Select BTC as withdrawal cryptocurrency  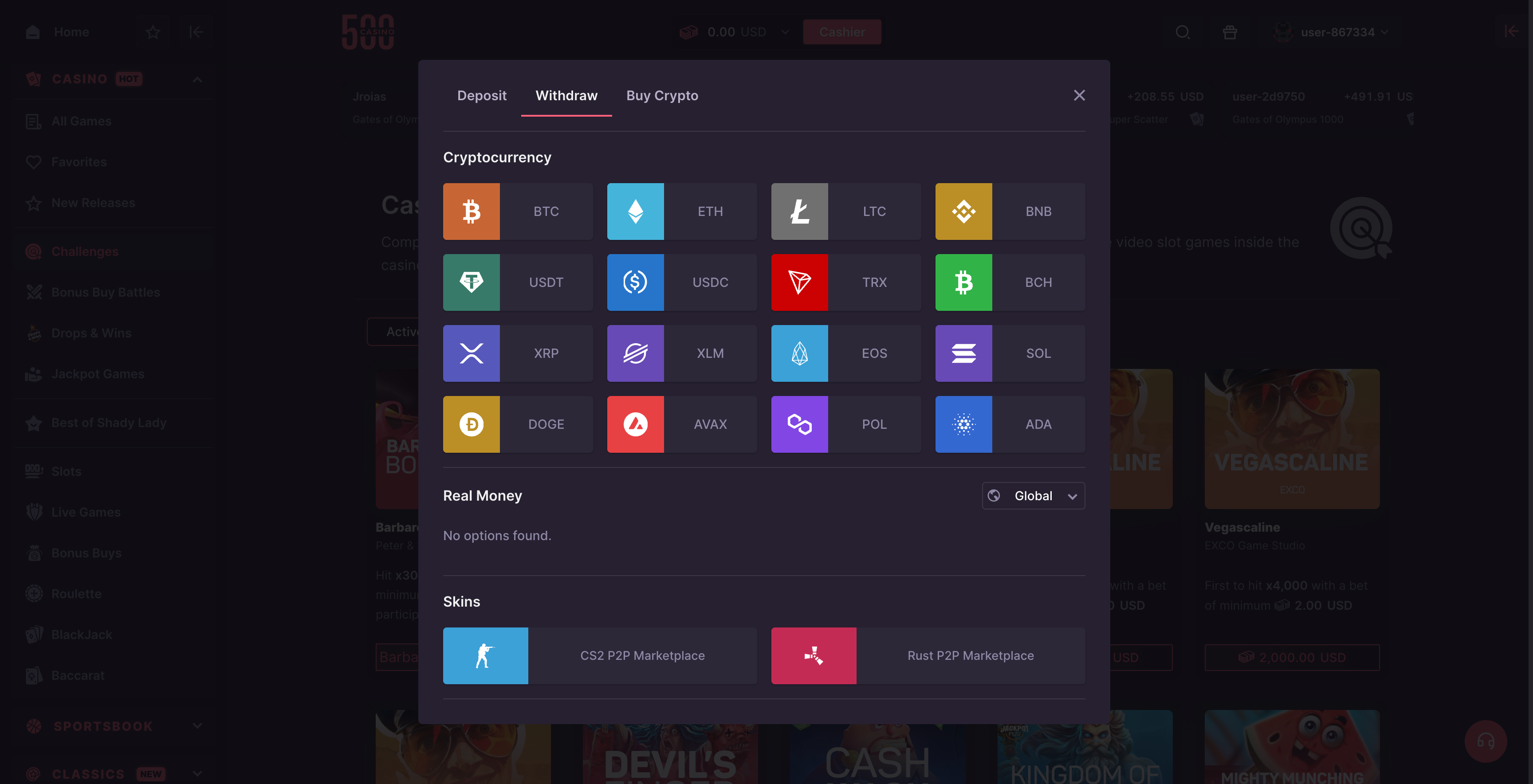tap(517, 211)
